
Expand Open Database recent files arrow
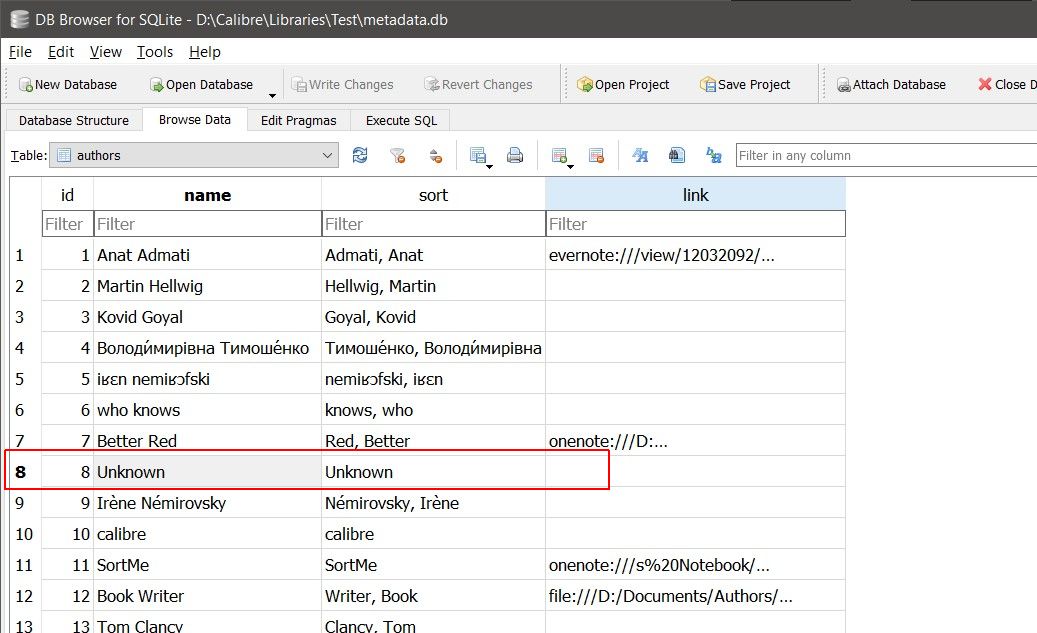[x=272, y=96]
